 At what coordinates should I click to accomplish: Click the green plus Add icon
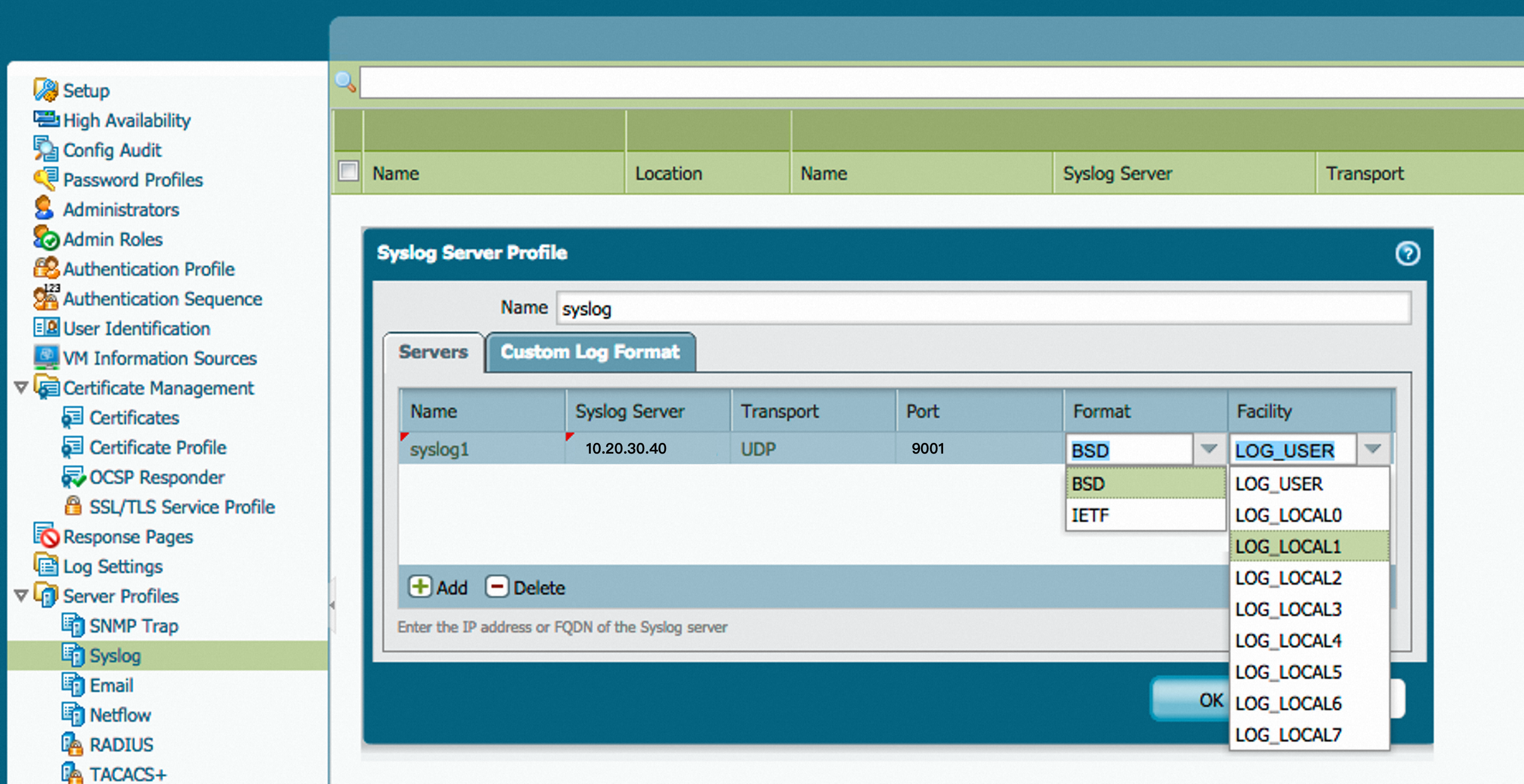420,587
